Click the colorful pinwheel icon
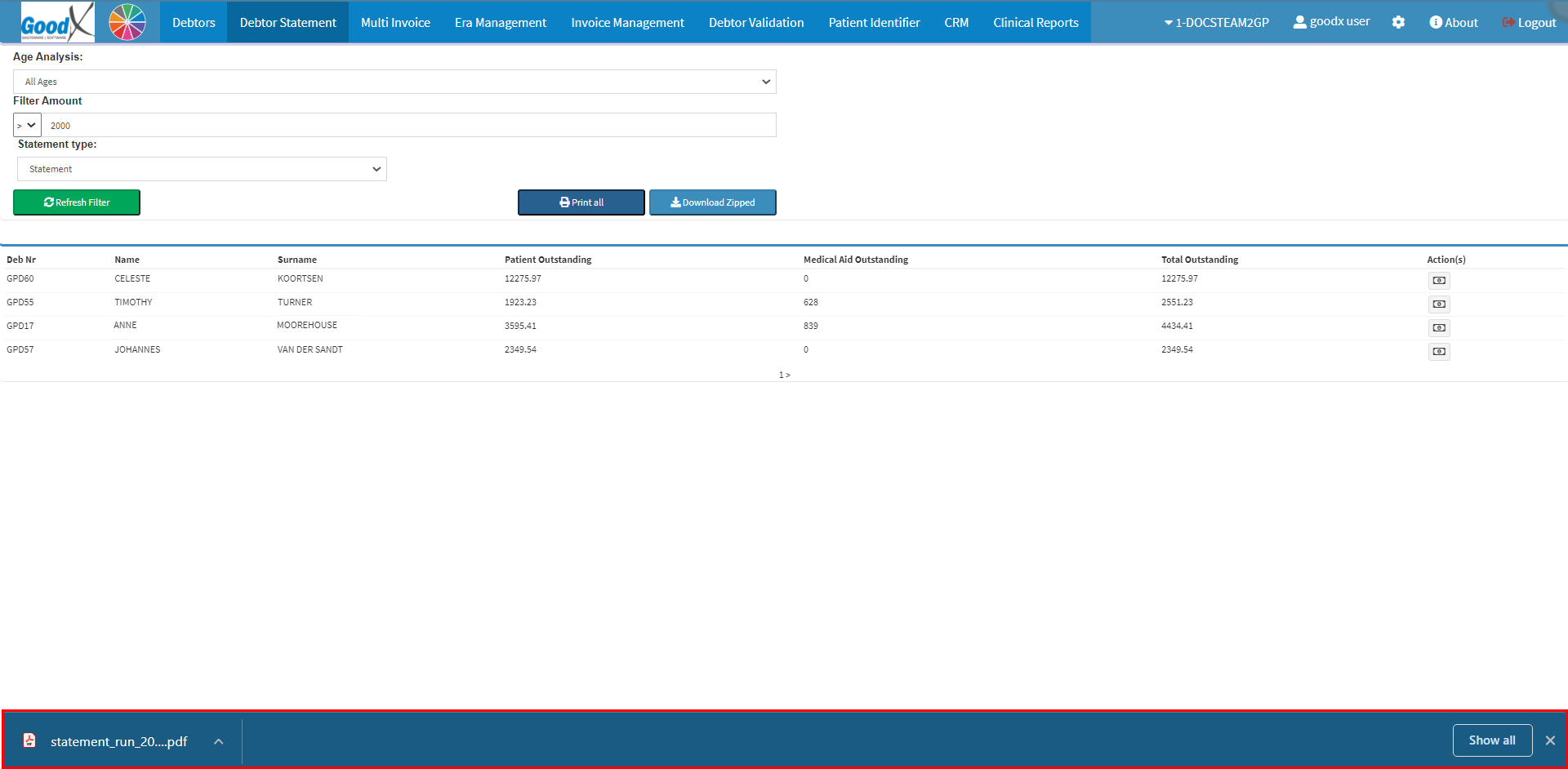1568x769 pixels. click(127, 22)
